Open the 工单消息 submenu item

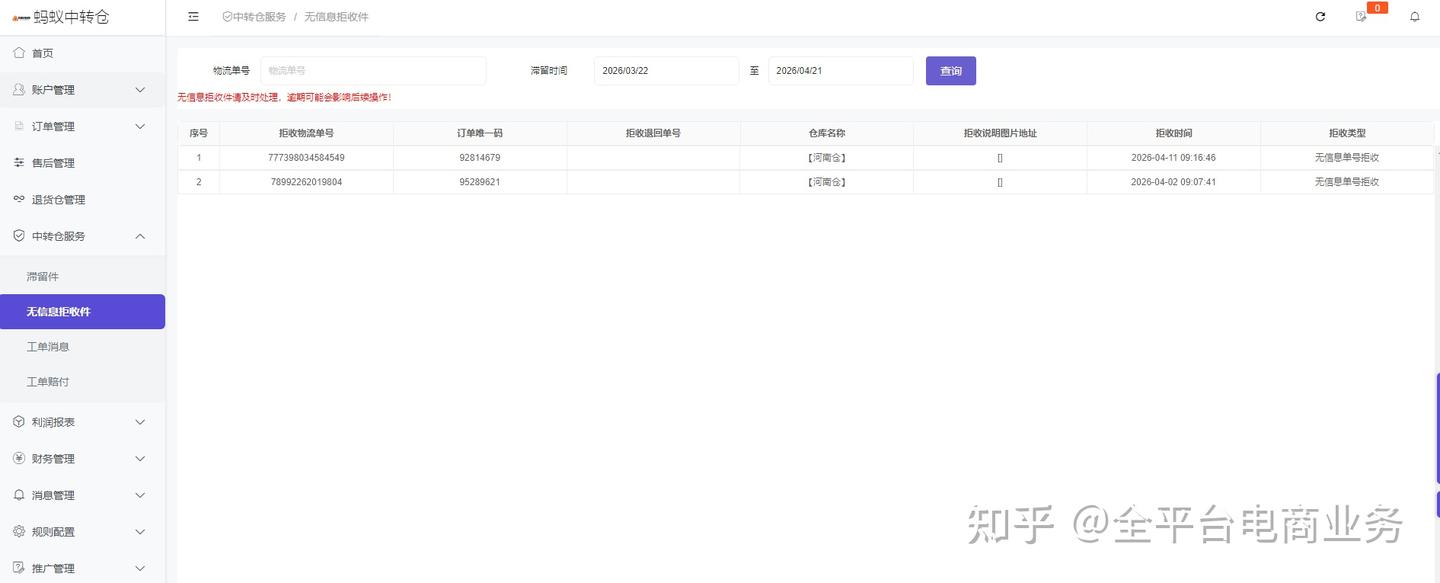[82, 346]
